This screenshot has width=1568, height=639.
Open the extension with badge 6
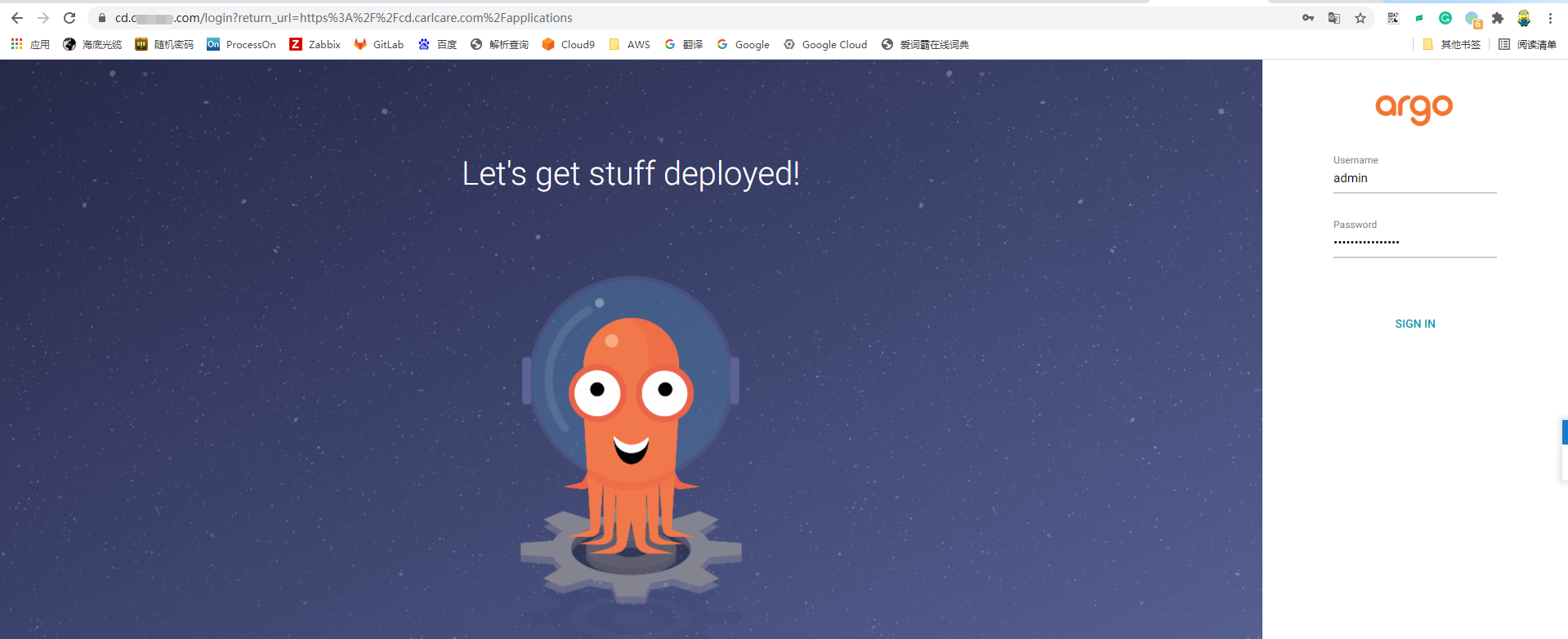click(1472, 19)
